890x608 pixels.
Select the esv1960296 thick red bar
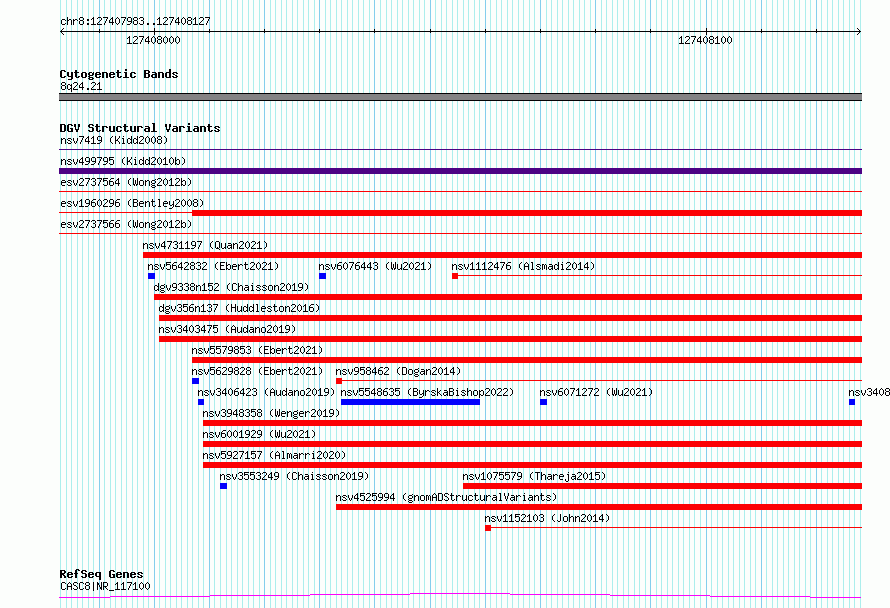point(527,213)
